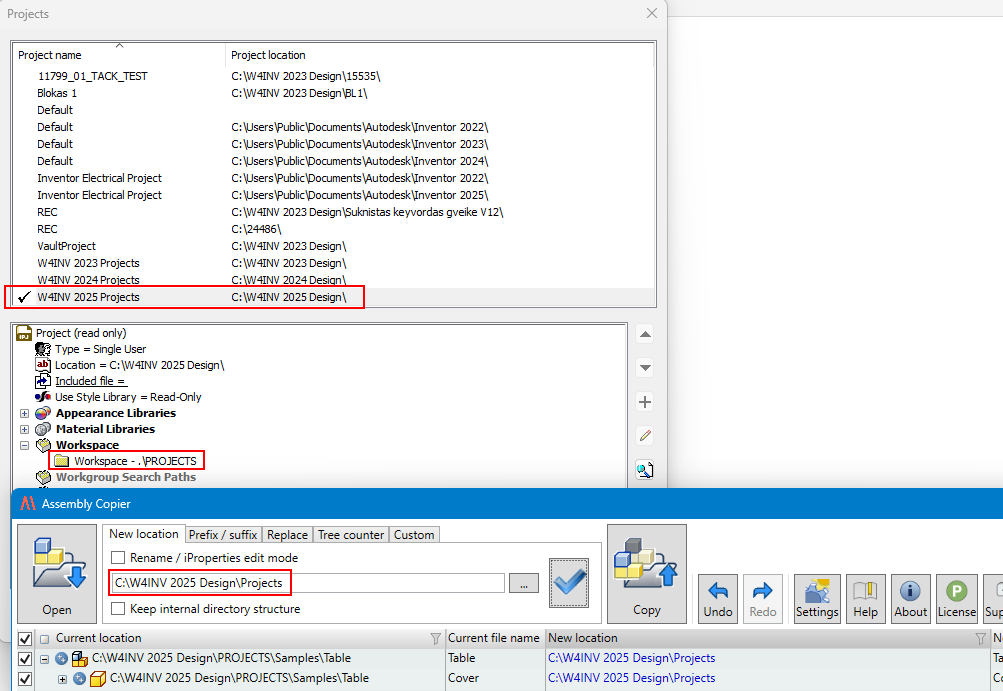Viewport: 1003px width, 691px height.
Task: Select the W4INV 2025 Projects row
Action: [333, 297]
